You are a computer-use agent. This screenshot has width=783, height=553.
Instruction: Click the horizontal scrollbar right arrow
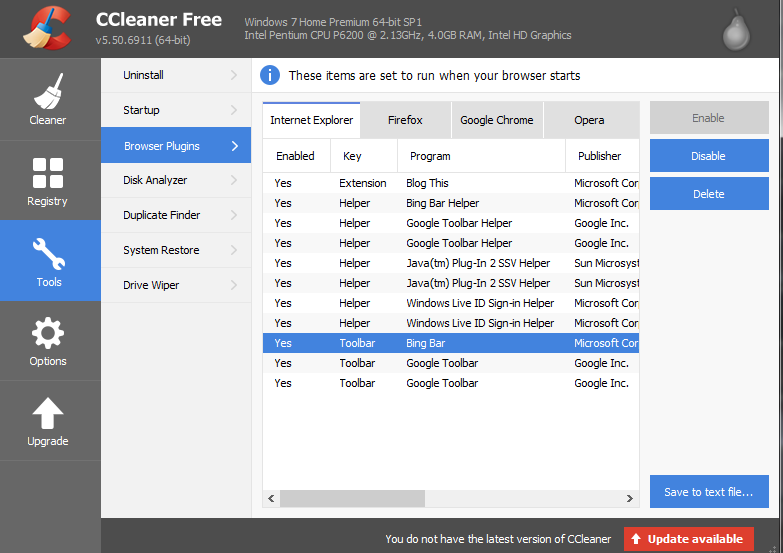click(x=630, y=498)
